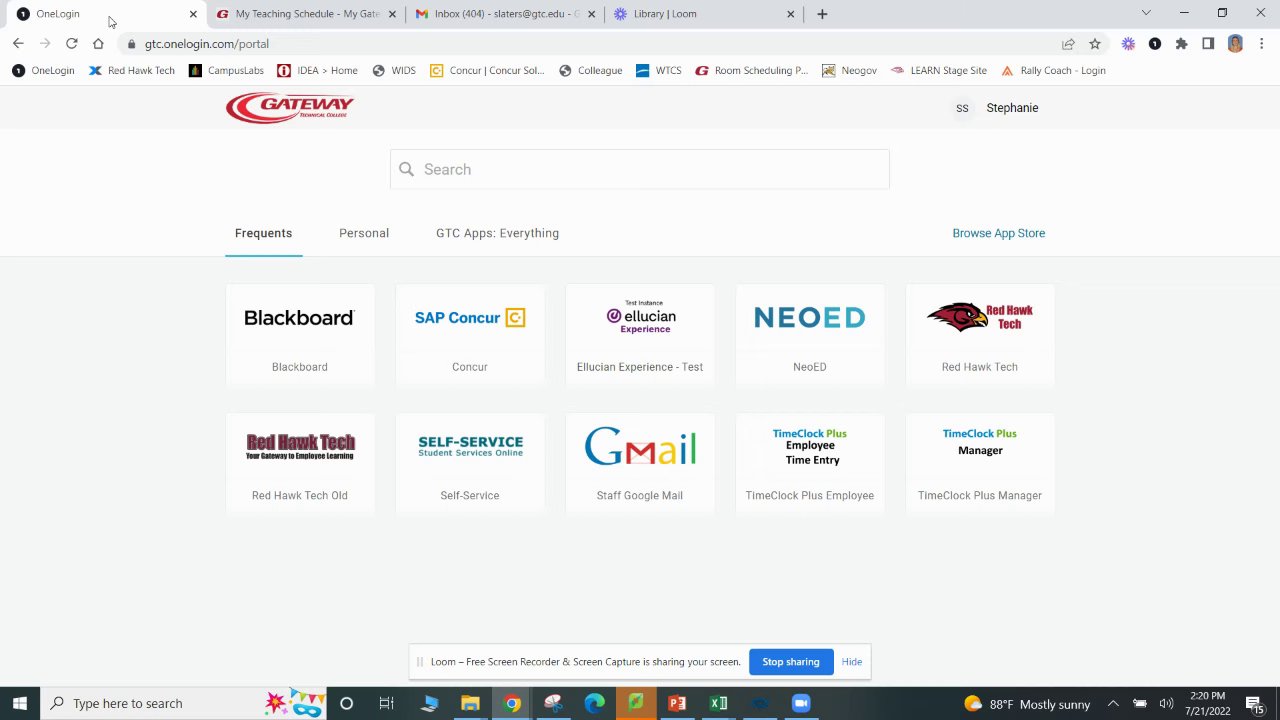Launch Self-Service Student Services tile
This screenshot has height=720, width=1280.
(x=469, y=464)
